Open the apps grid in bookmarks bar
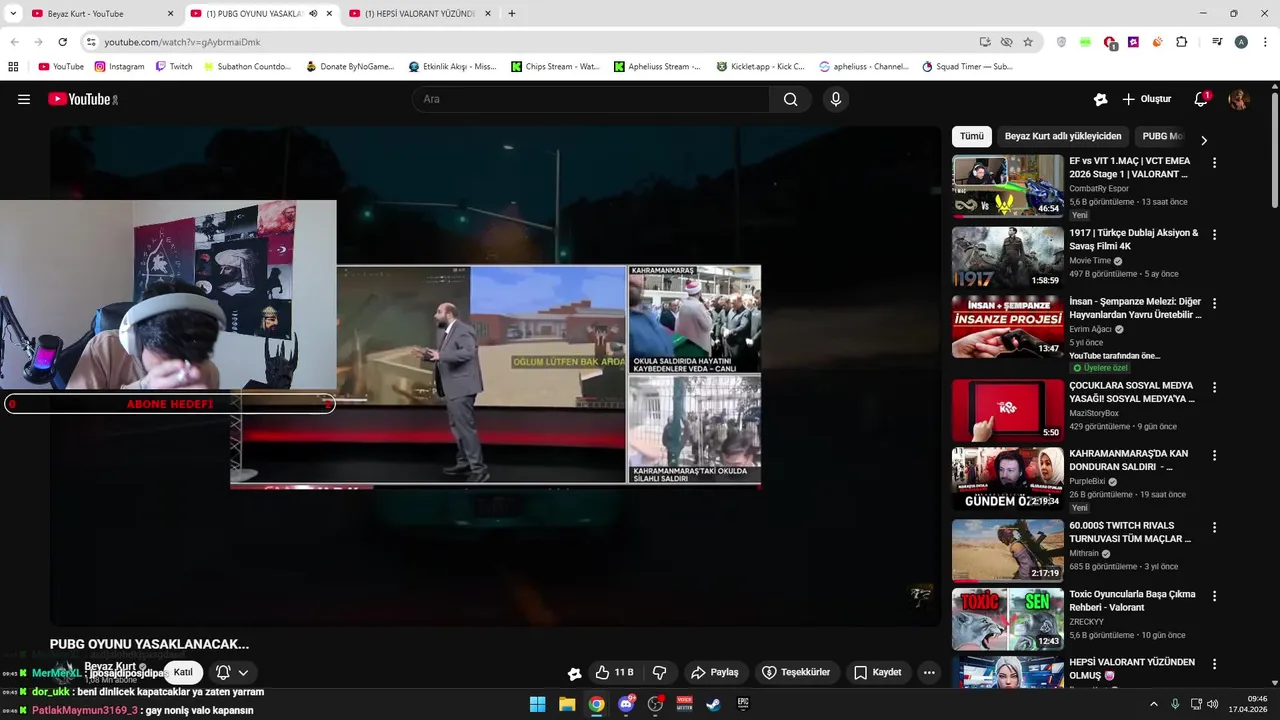 tap(13, 67)
